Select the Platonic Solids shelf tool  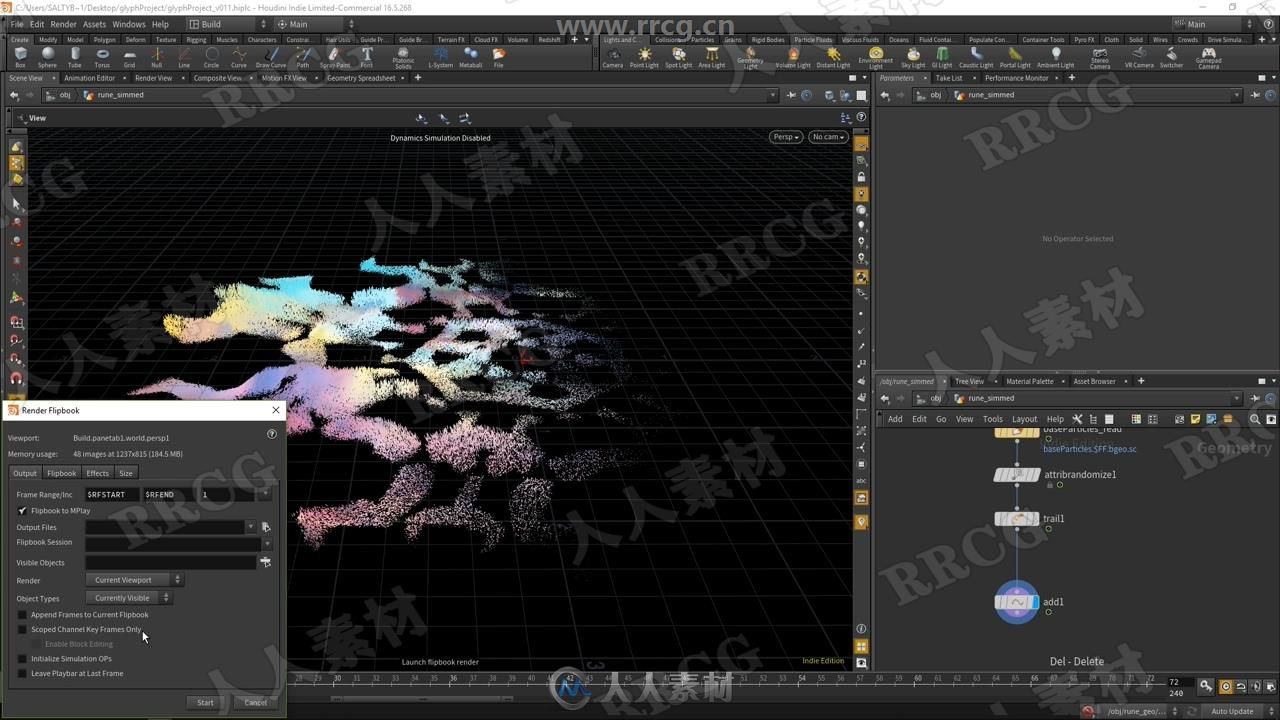point(403,59)
